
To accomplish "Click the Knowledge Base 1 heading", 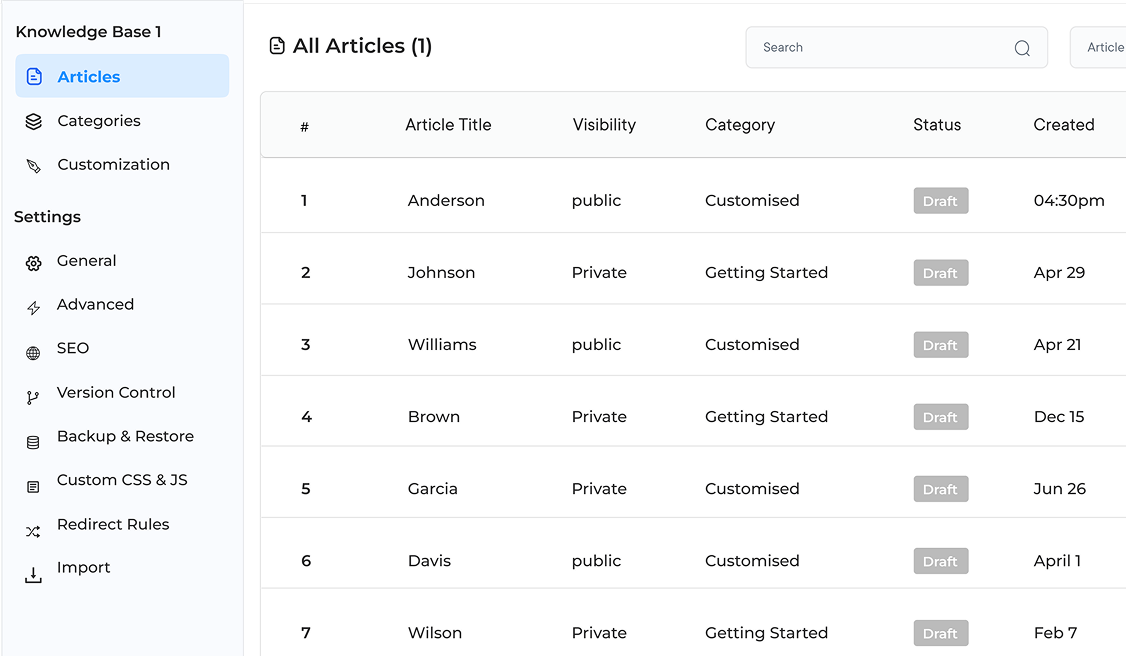I will [88, 32].
